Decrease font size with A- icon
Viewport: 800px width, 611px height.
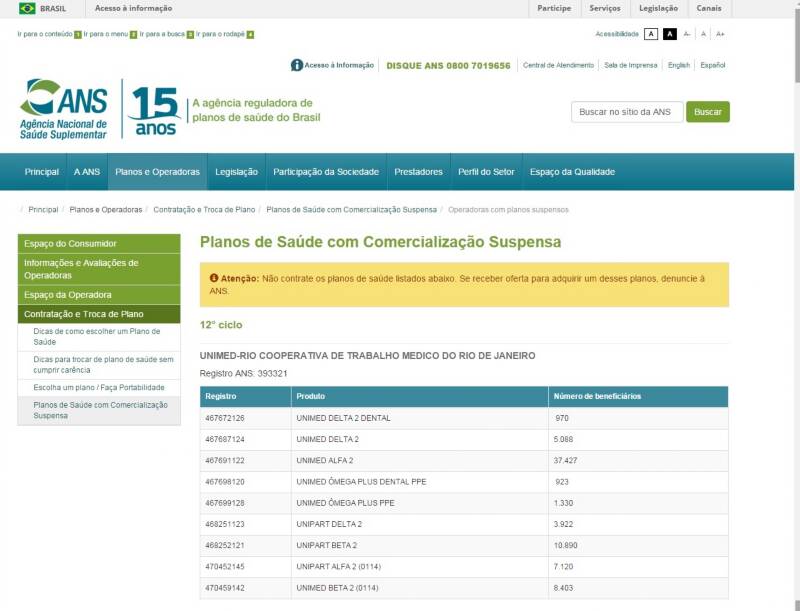(687, 34)
